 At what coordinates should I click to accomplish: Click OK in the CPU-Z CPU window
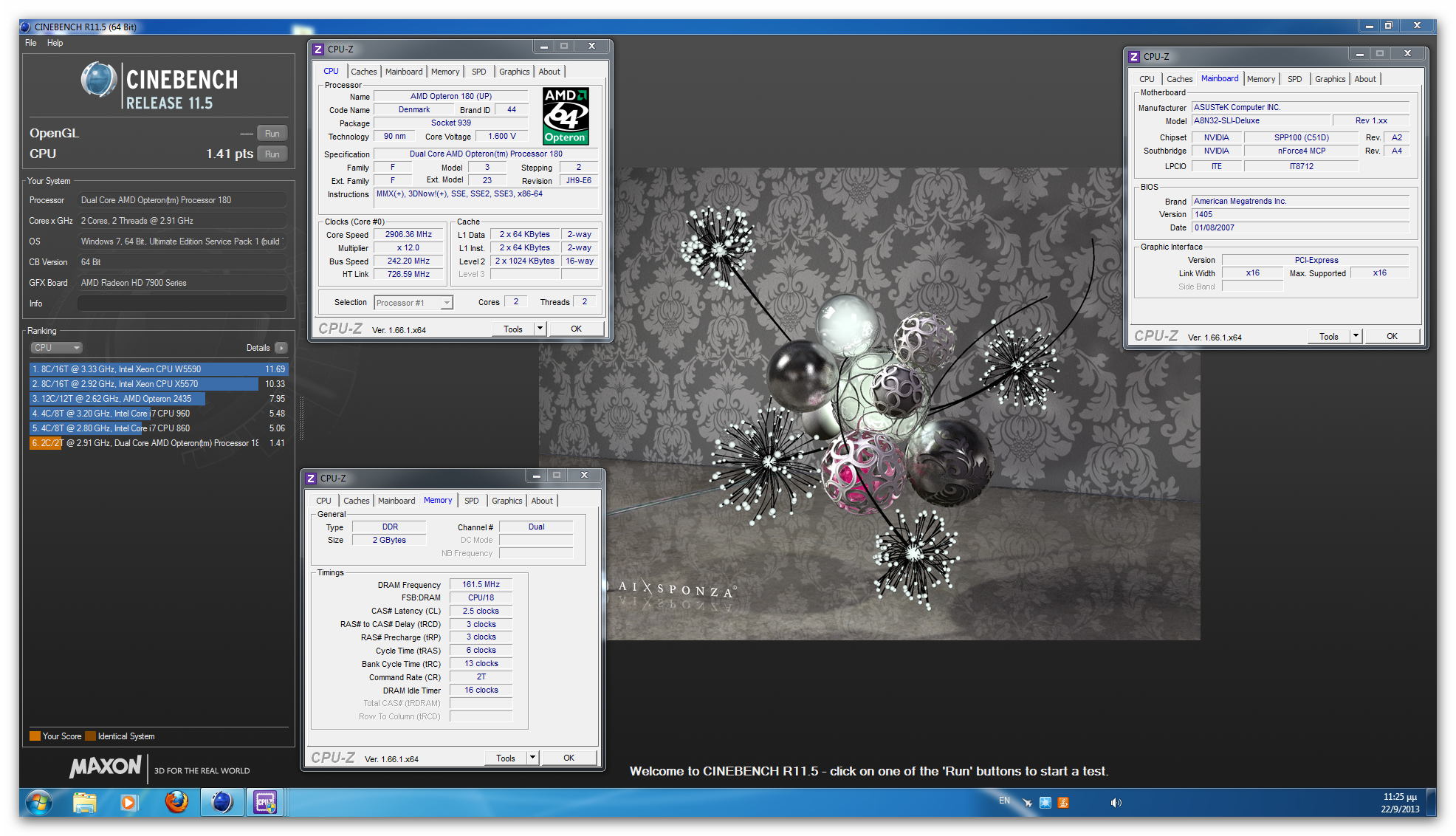coord(577,329)
